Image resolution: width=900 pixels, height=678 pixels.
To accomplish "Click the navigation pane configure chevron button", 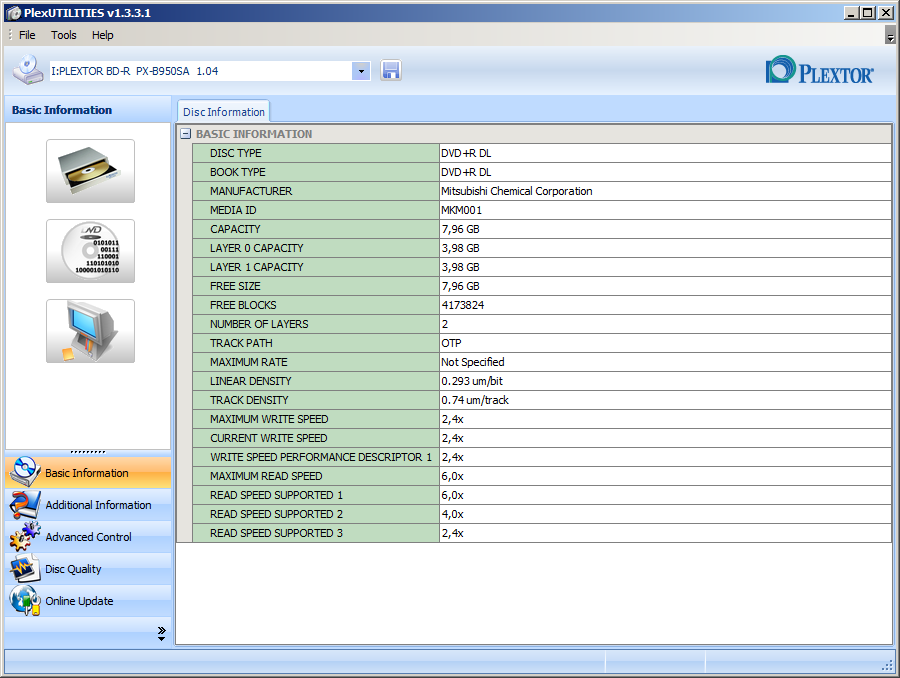I will [x=161, y=633].
